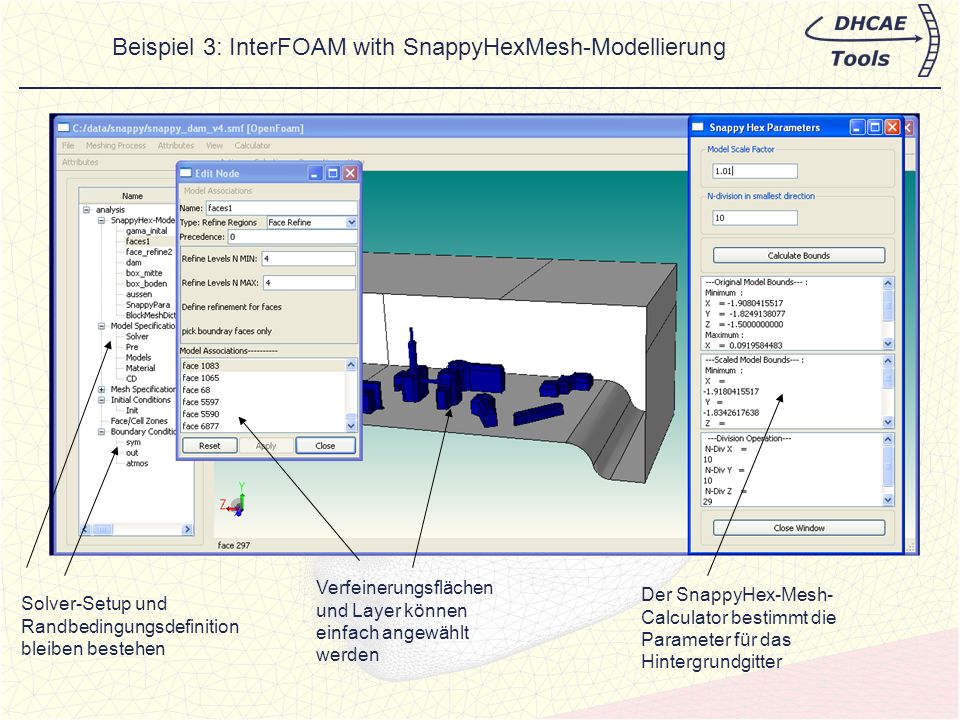The height and width of the screenshot is (720, 960).
Task: Click the Original Model Bounds scrollbar down arrow
Action: tap(888, 345)
